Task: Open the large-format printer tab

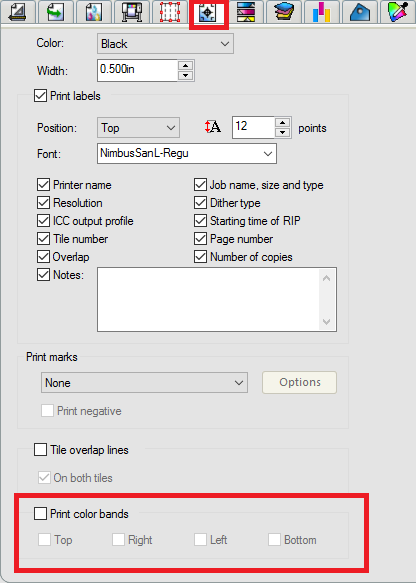Action: click(x=132, y=12)
